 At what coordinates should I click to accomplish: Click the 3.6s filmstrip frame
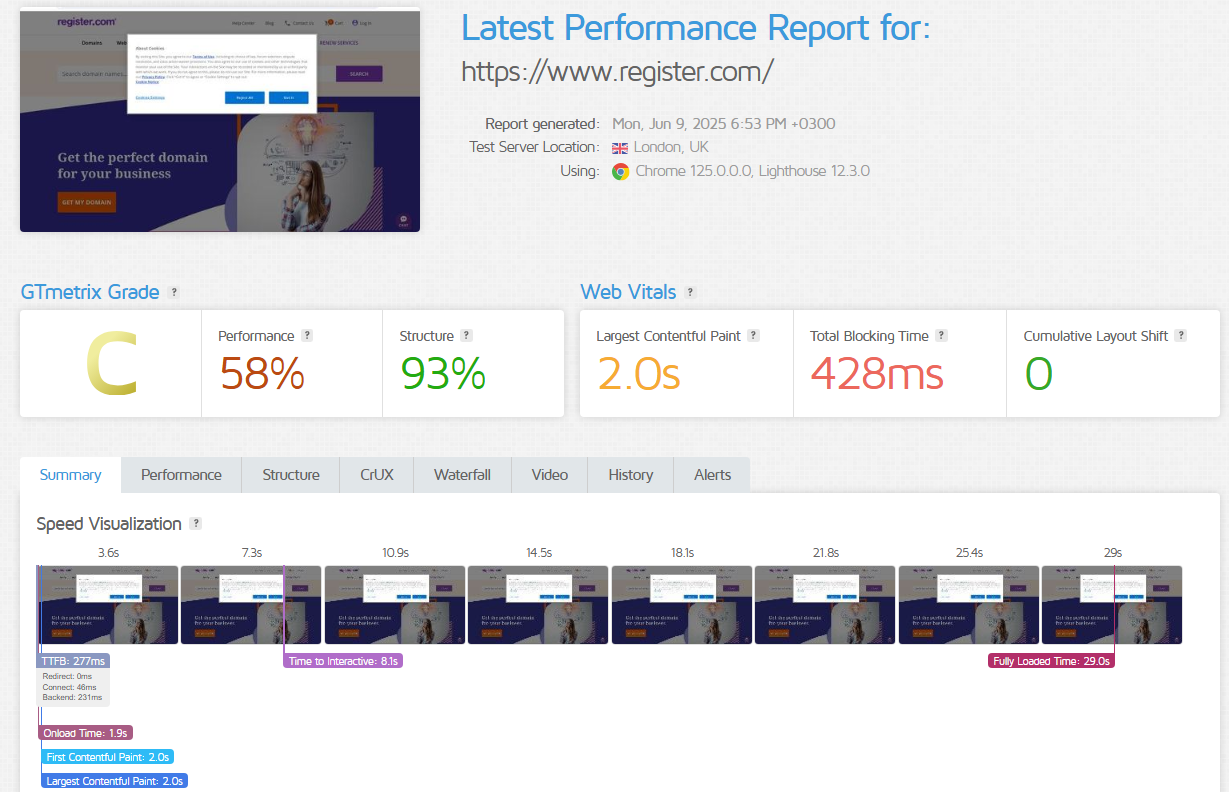coord(108,604)
